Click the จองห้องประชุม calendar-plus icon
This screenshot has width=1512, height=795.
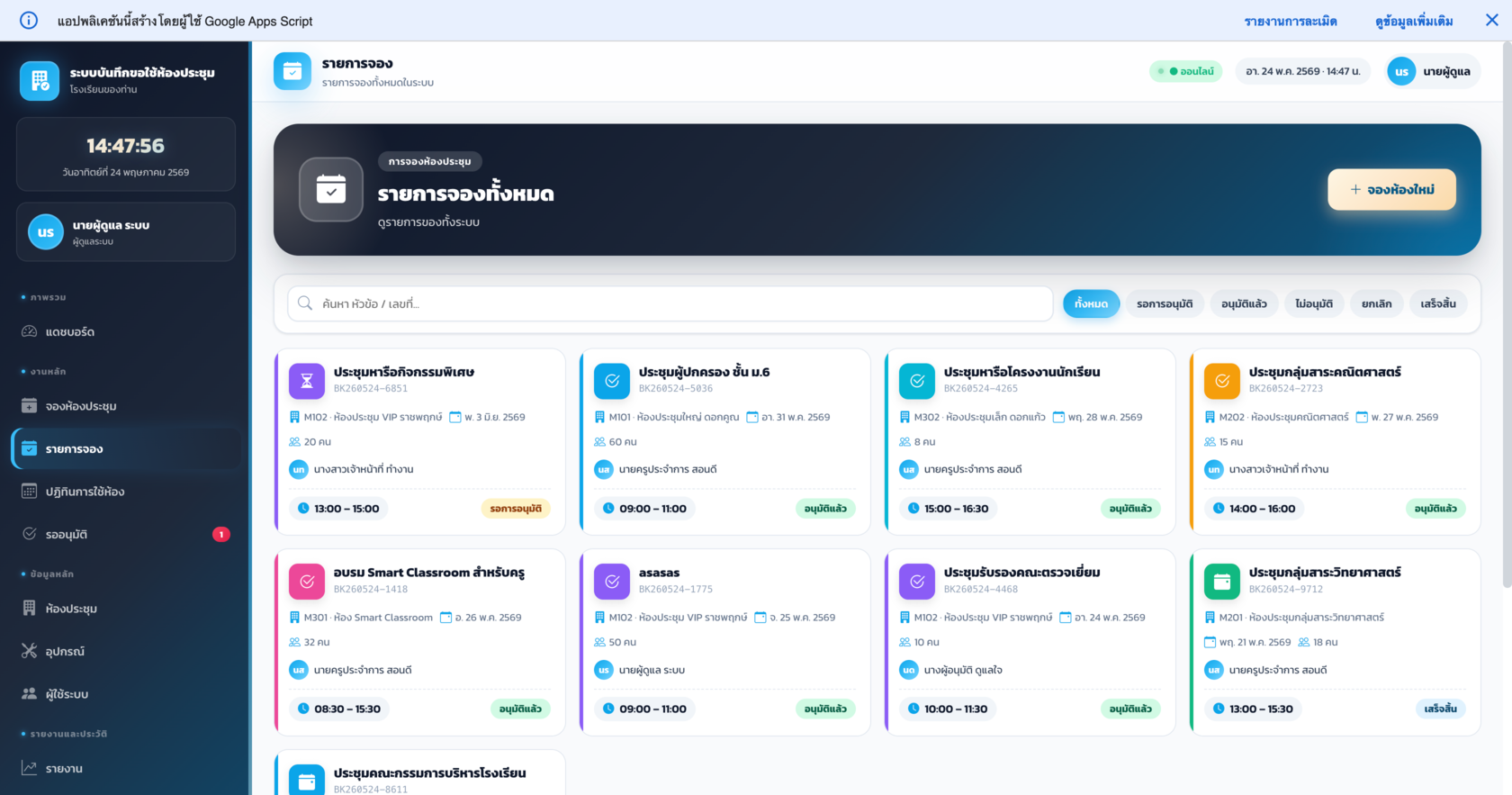click(29, 406)
